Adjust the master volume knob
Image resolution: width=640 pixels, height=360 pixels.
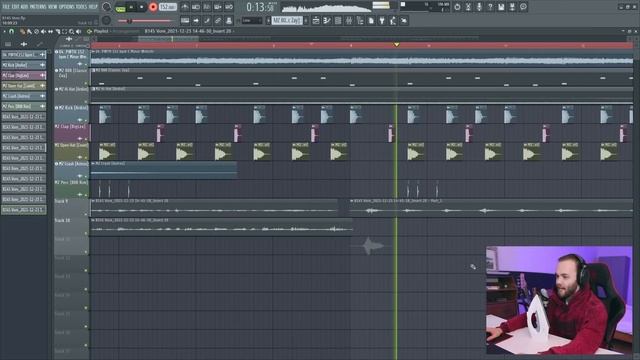(x=107, y=7)
